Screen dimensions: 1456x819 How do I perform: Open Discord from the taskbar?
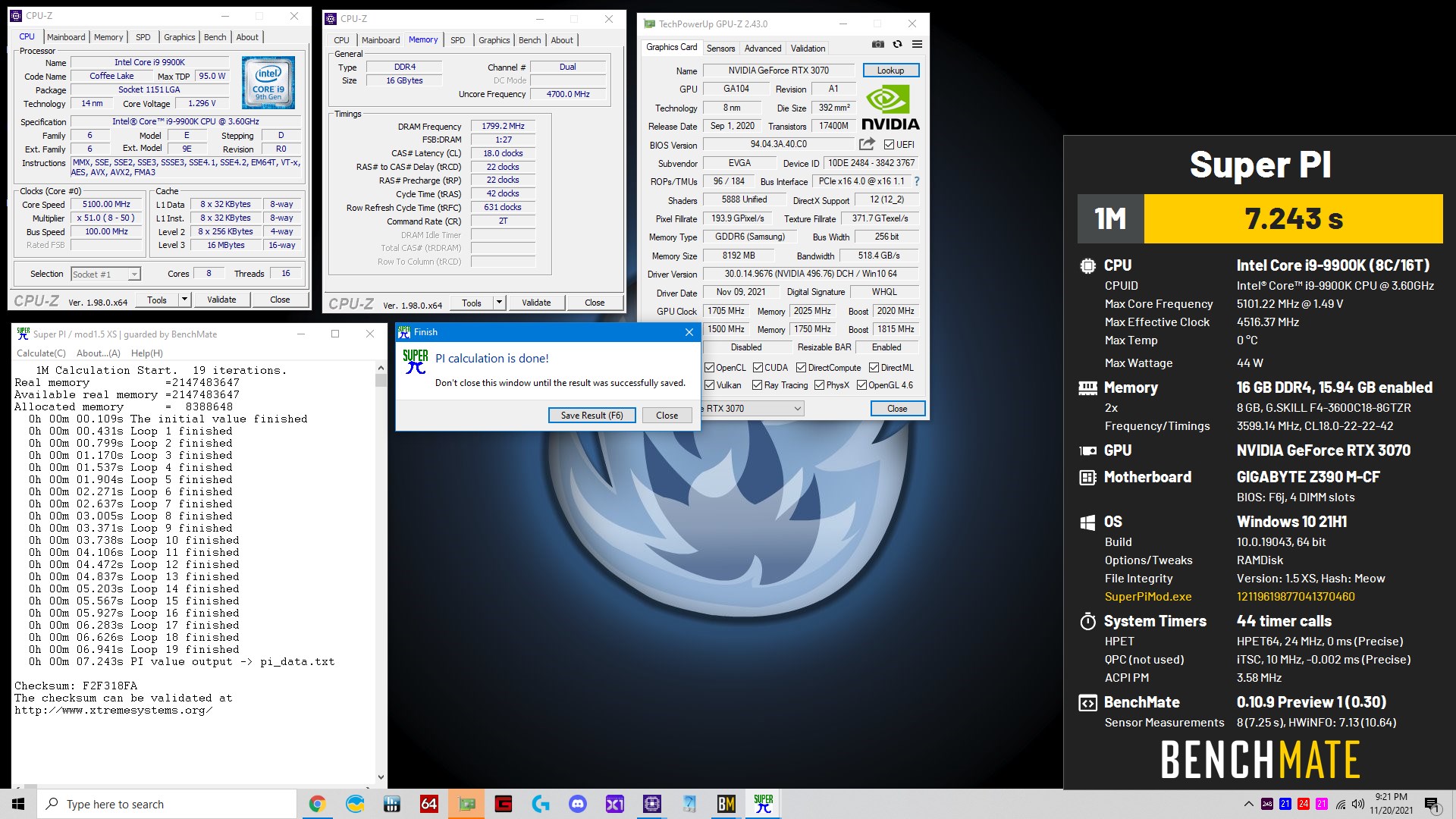pyautogui.click(x=578, y=804)
